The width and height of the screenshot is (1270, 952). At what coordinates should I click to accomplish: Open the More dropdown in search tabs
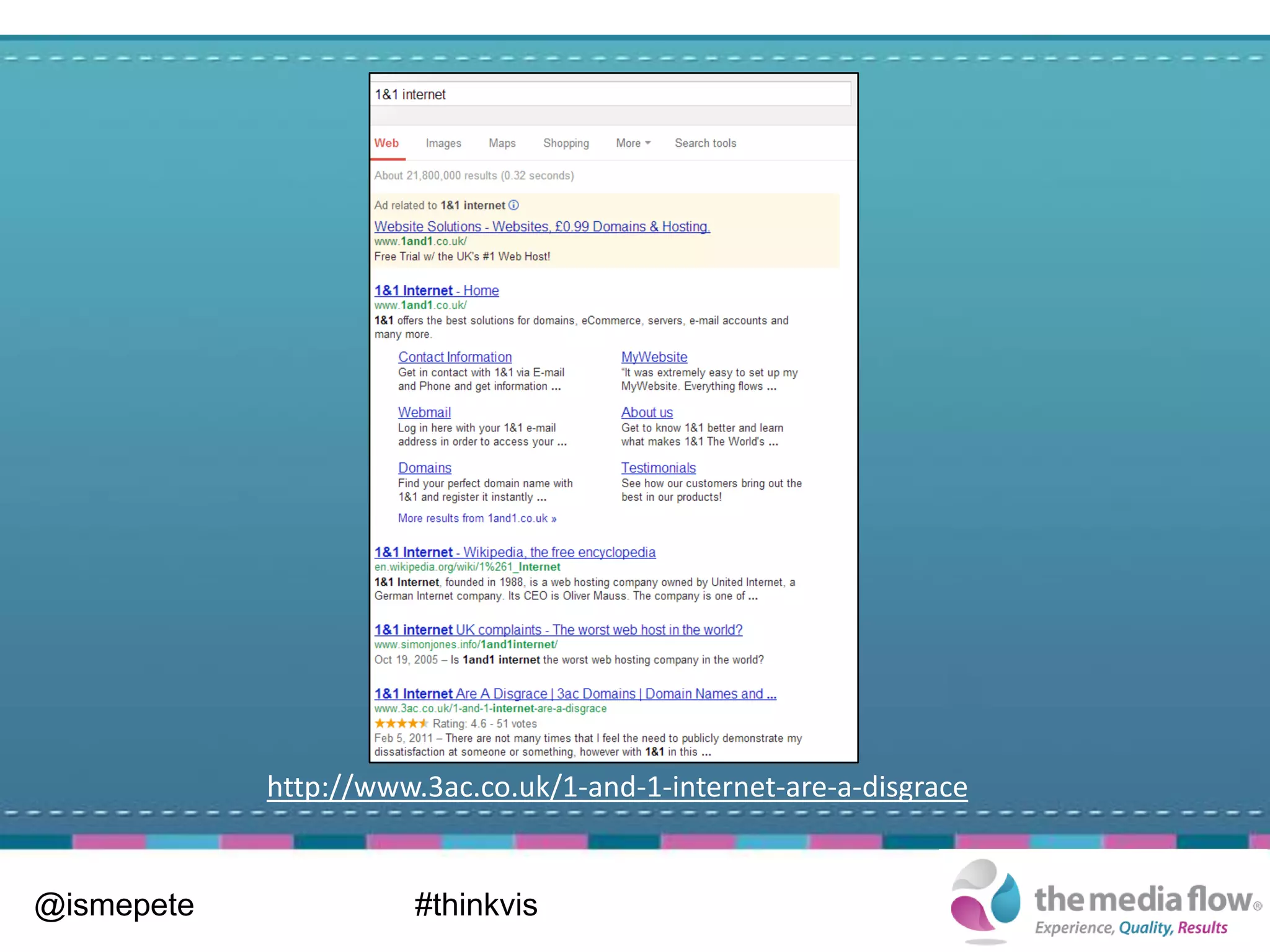633,143
